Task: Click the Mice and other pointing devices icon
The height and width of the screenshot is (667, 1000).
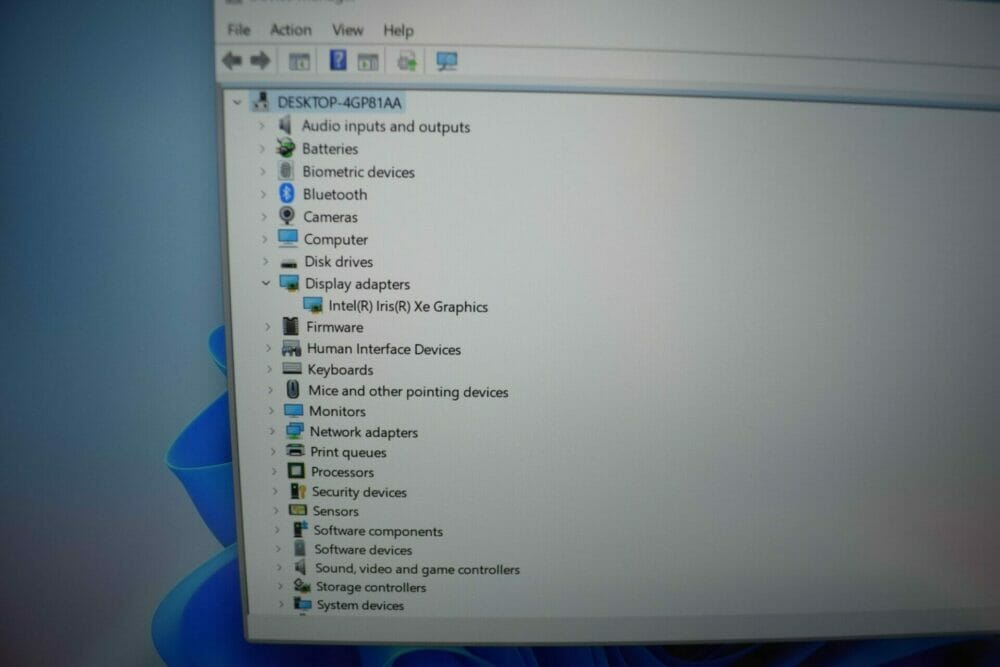Action: [293, 390]
